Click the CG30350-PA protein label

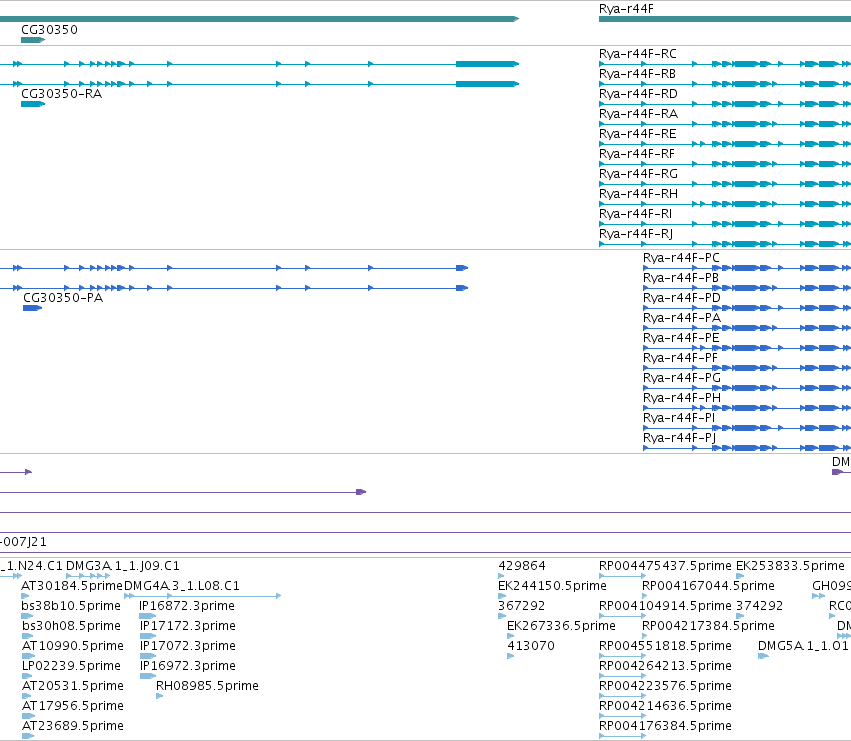tap(63, 297)
